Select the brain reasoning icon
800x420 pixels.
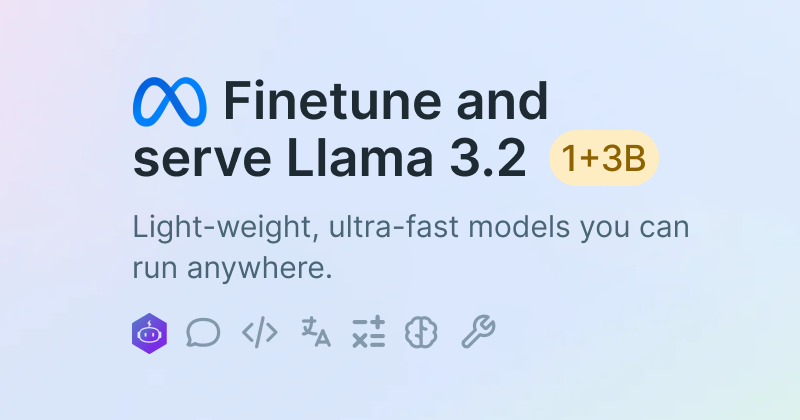point(422,333)
